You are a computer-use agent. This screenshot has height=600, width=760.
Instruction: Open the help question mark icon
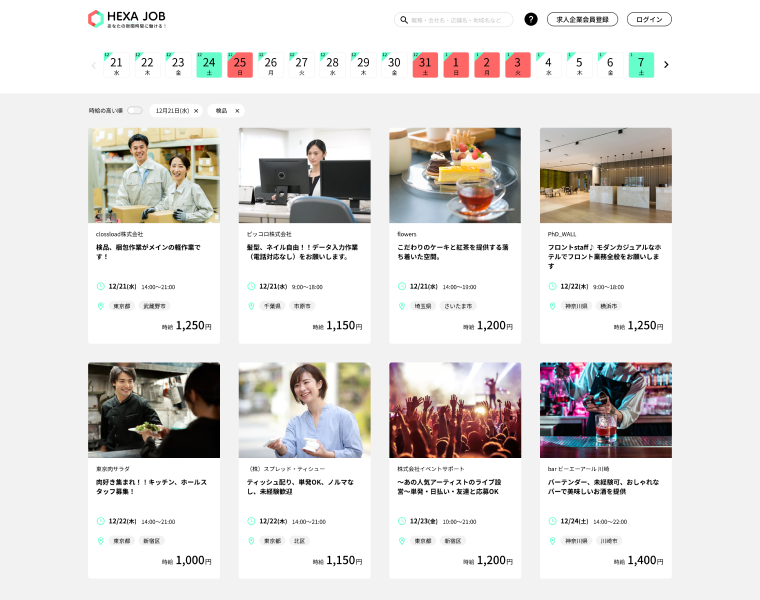click(531, 19)
